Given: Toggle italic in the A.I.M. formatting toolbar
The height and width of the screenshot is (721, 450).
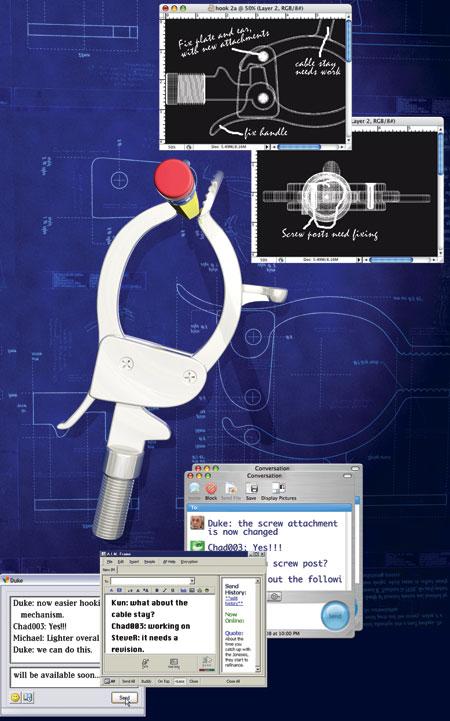Looking at the screenshot, I should (164, 590).
